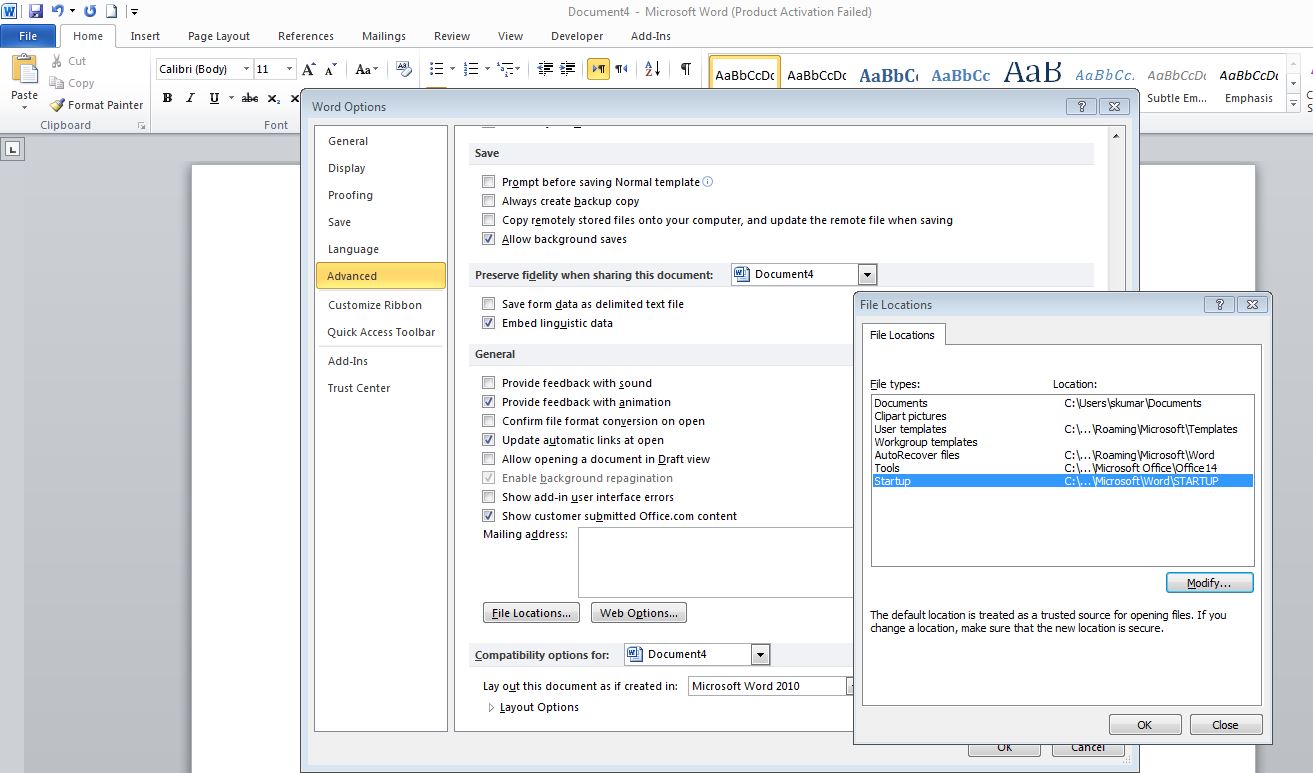Enable Confirm file format conversion on open
Viewport: 1313px width, 773px height.
point(488,421)
